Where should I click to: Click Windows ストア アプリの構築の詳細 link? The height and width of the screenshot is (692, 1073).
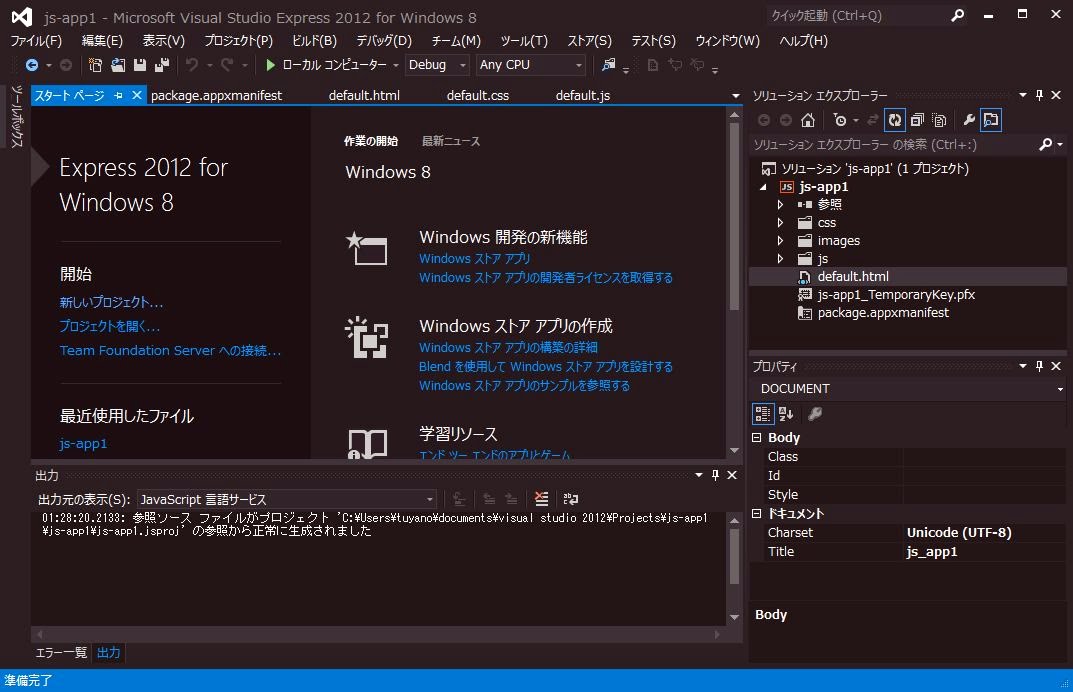click(x=508, y=348)
